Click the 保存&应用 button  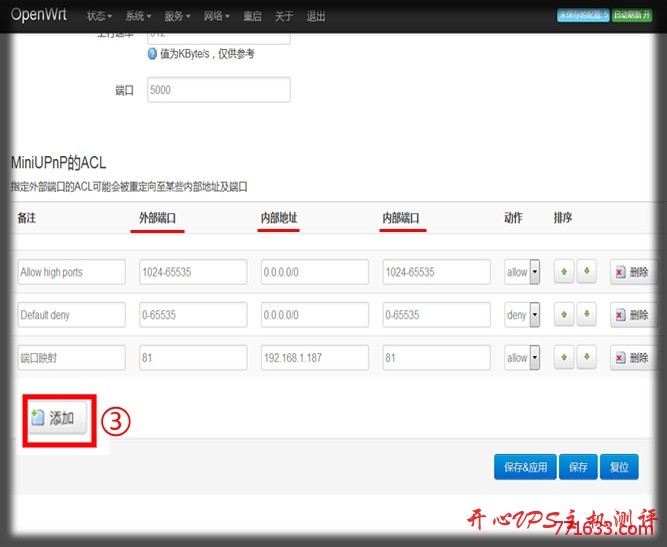[525, 466]
